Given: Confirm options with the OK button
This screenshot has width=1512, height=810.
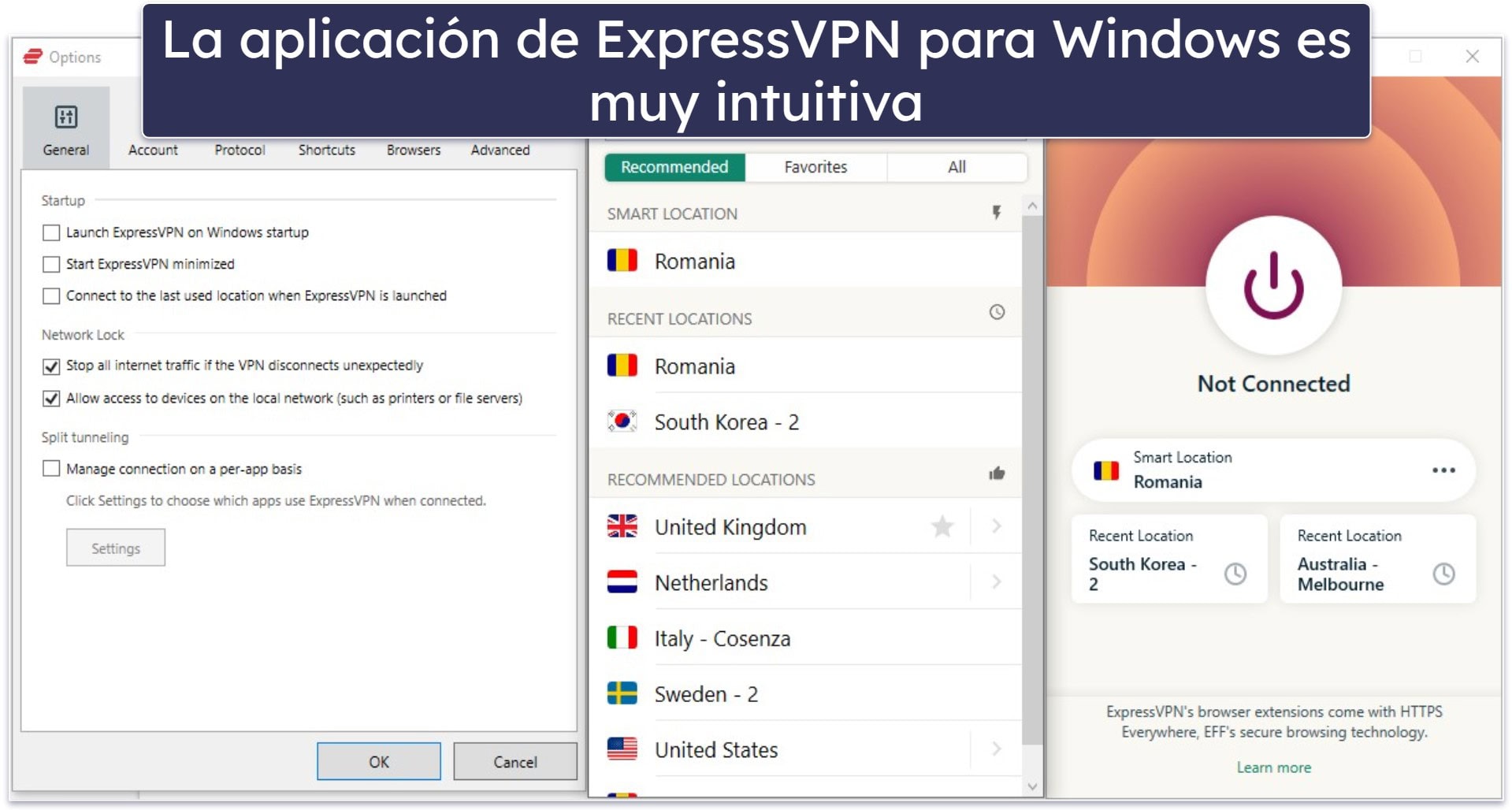Looking at the screenshot, I should pyautogui.click(x=379, y=761).
